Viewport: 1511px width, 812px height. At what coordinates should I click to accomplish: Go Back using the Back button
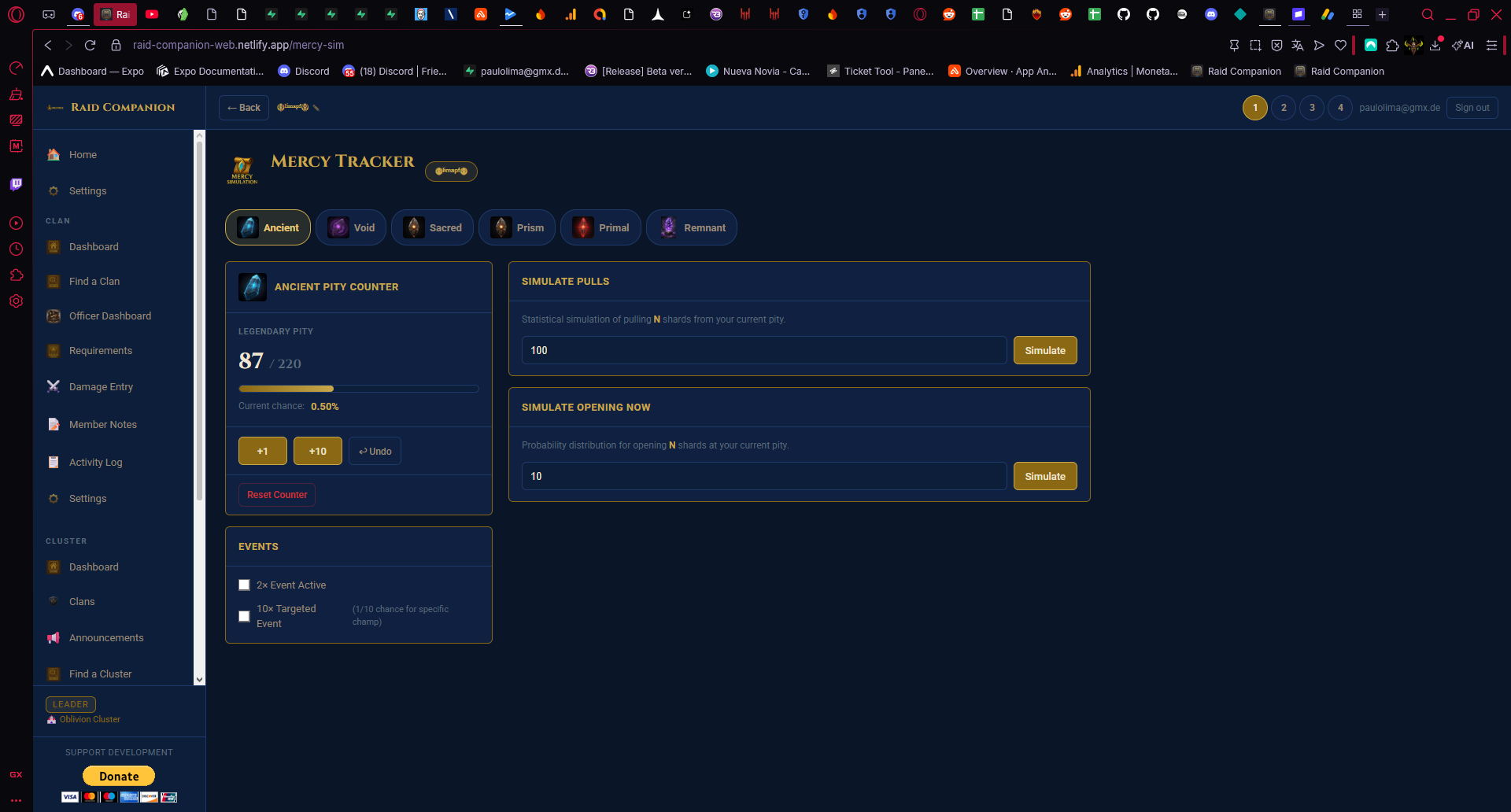coord(244,108)
